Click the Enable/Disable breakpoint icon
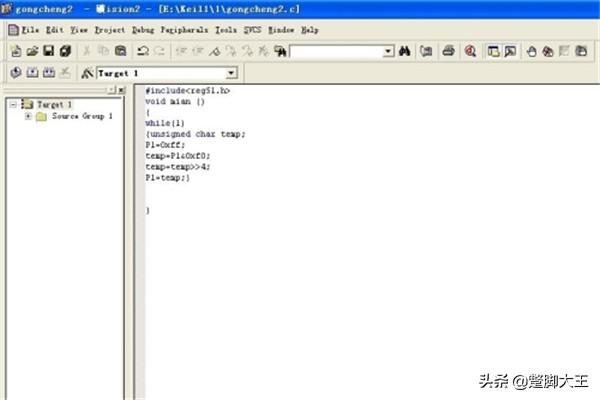Viewport: 600px width, 400px height. pyautogui.click(x=564, y=51)
